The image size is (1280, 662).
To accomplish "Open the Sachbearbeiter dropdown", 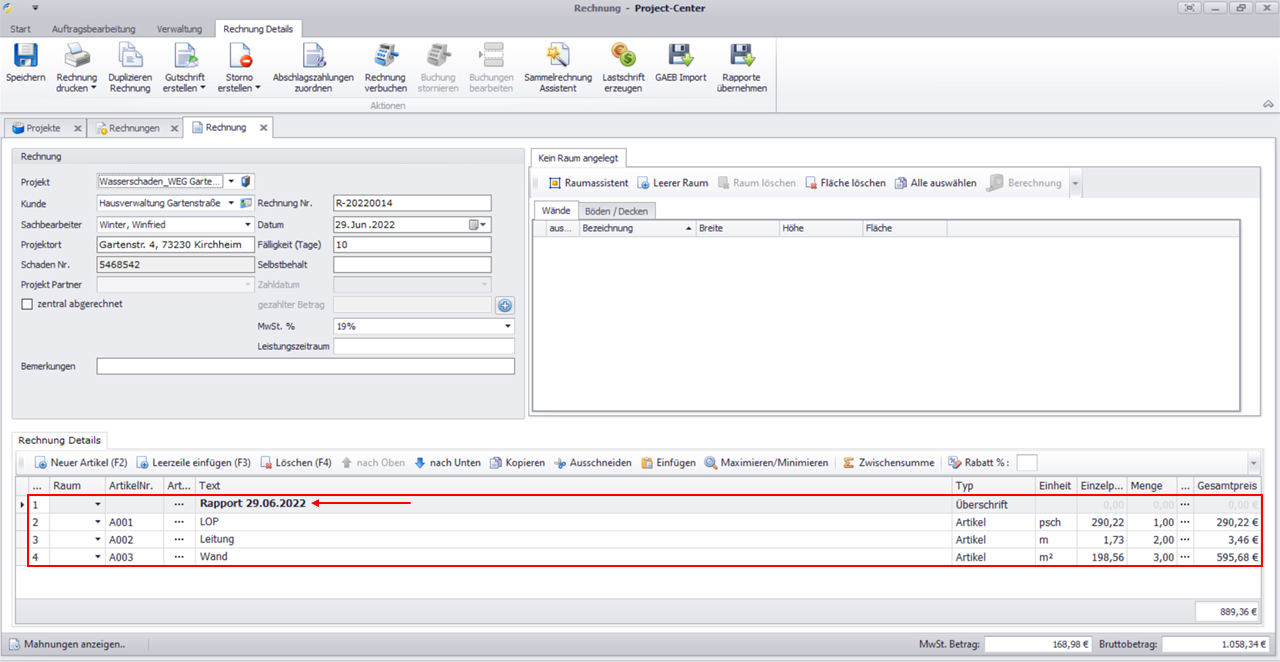I will (x=247, y=225).
